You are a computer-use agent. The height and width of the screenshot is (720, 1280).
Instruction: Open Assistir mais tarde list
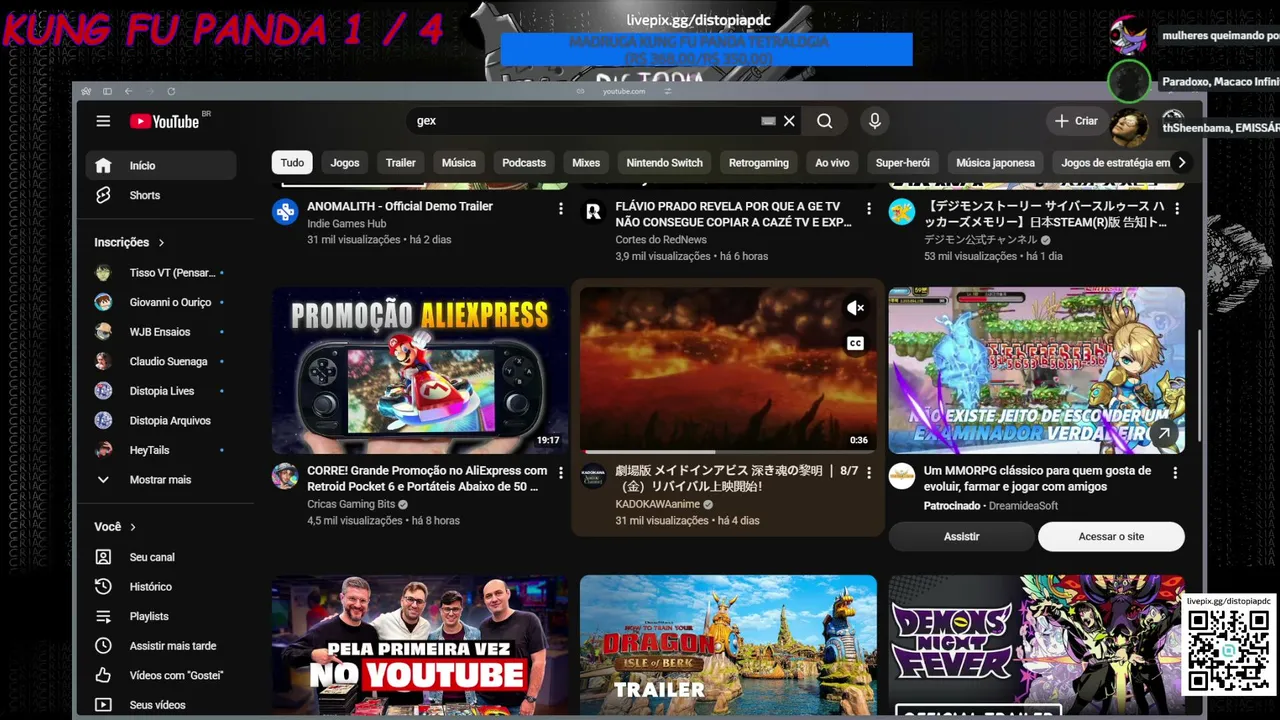(161, 646)
